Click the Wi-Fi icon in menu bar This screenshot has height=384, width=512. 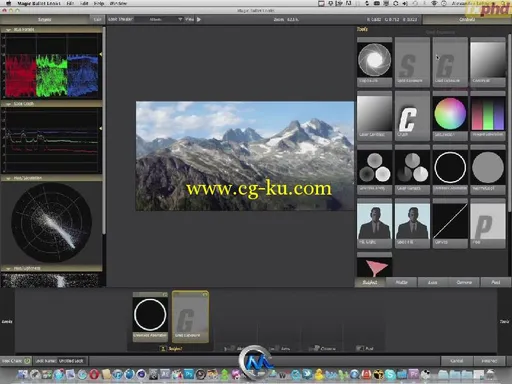434,3
